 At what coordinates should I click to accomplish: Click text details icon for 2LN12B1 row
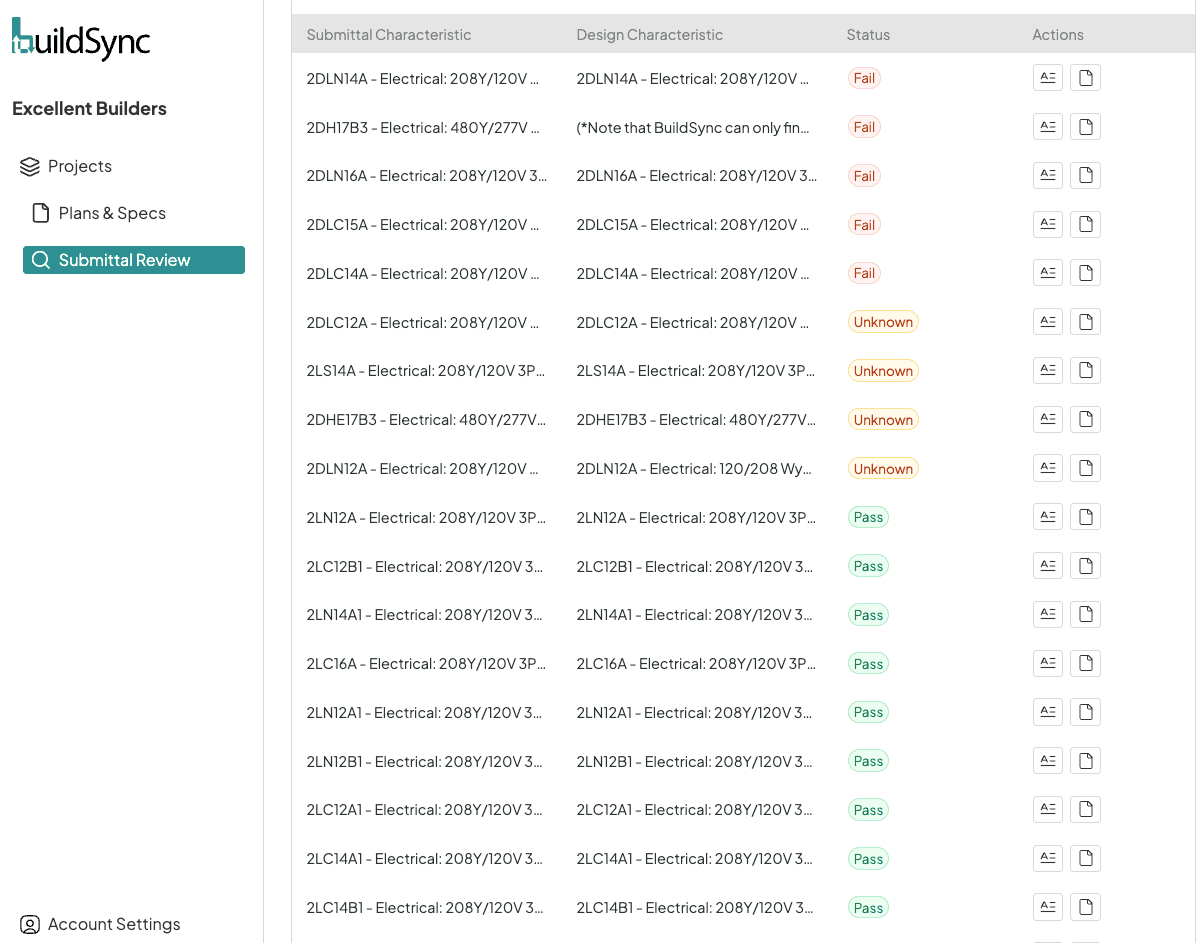point(1048,761)
